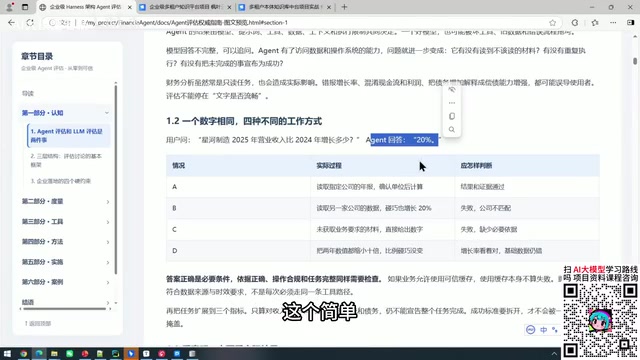Click the QR code in the corner
Viewport: 640px width, 360px height.
point(600,321)
